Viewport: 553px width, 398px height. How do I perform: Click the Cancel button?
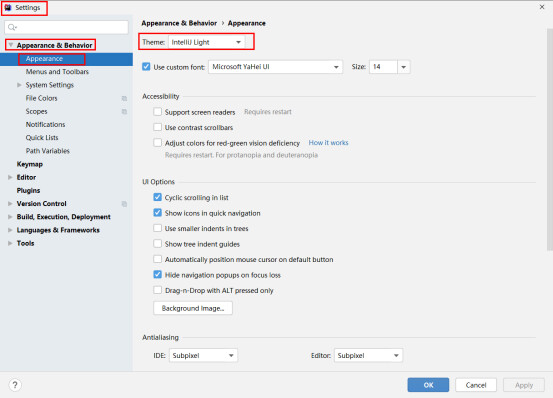coord(476,385)
